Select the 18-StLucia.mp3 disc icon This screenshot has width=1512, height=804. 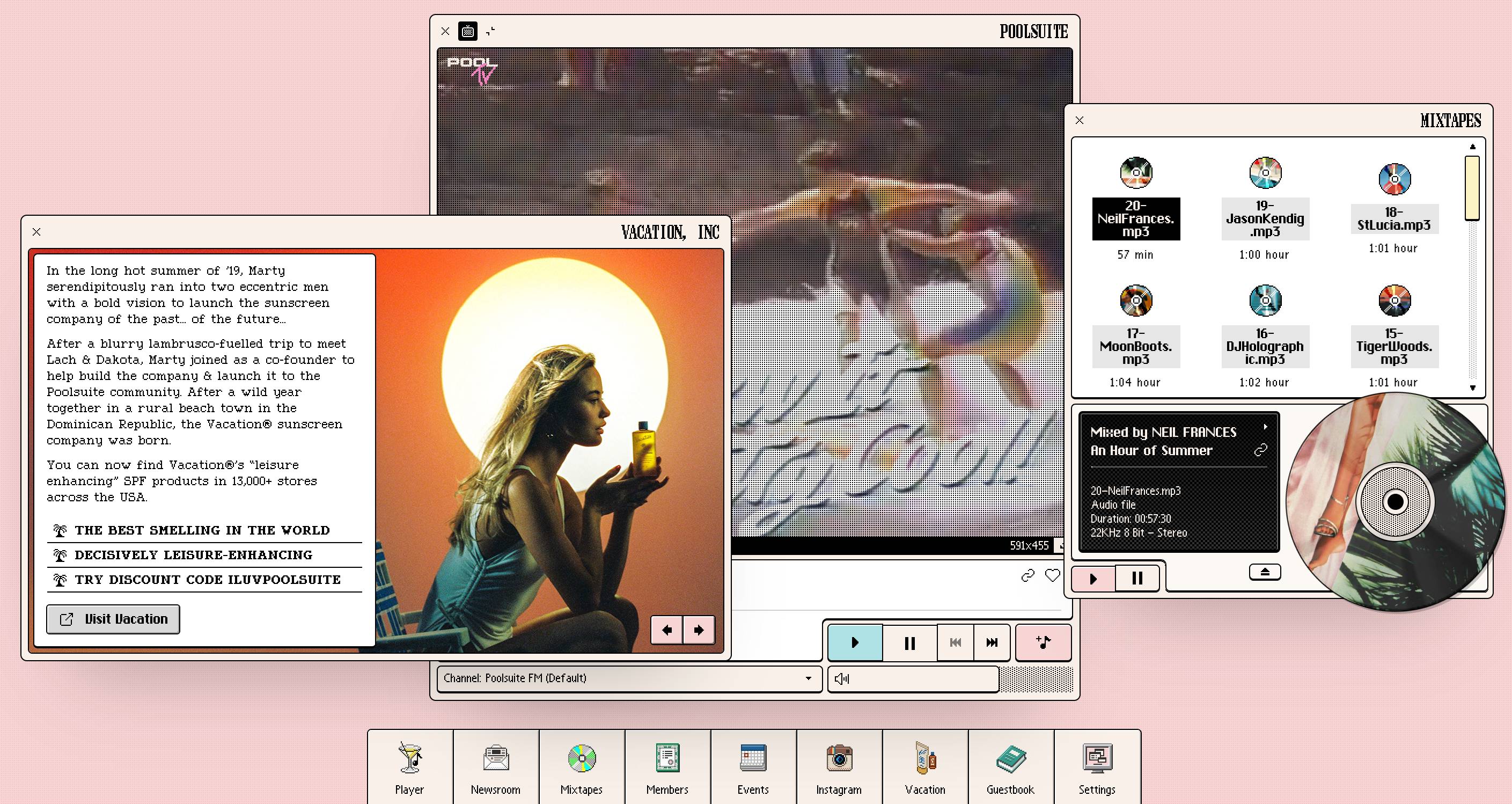click(x=1394, y=179)
